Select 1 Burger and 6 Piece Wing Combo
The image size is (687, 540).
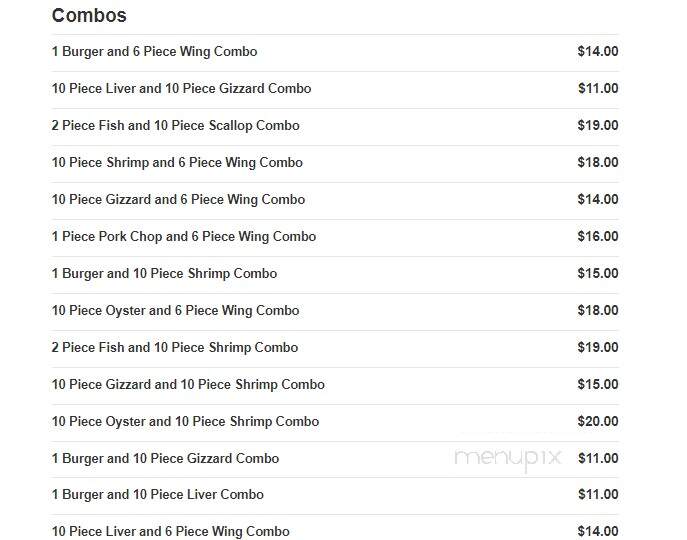[x=335, y=52]
